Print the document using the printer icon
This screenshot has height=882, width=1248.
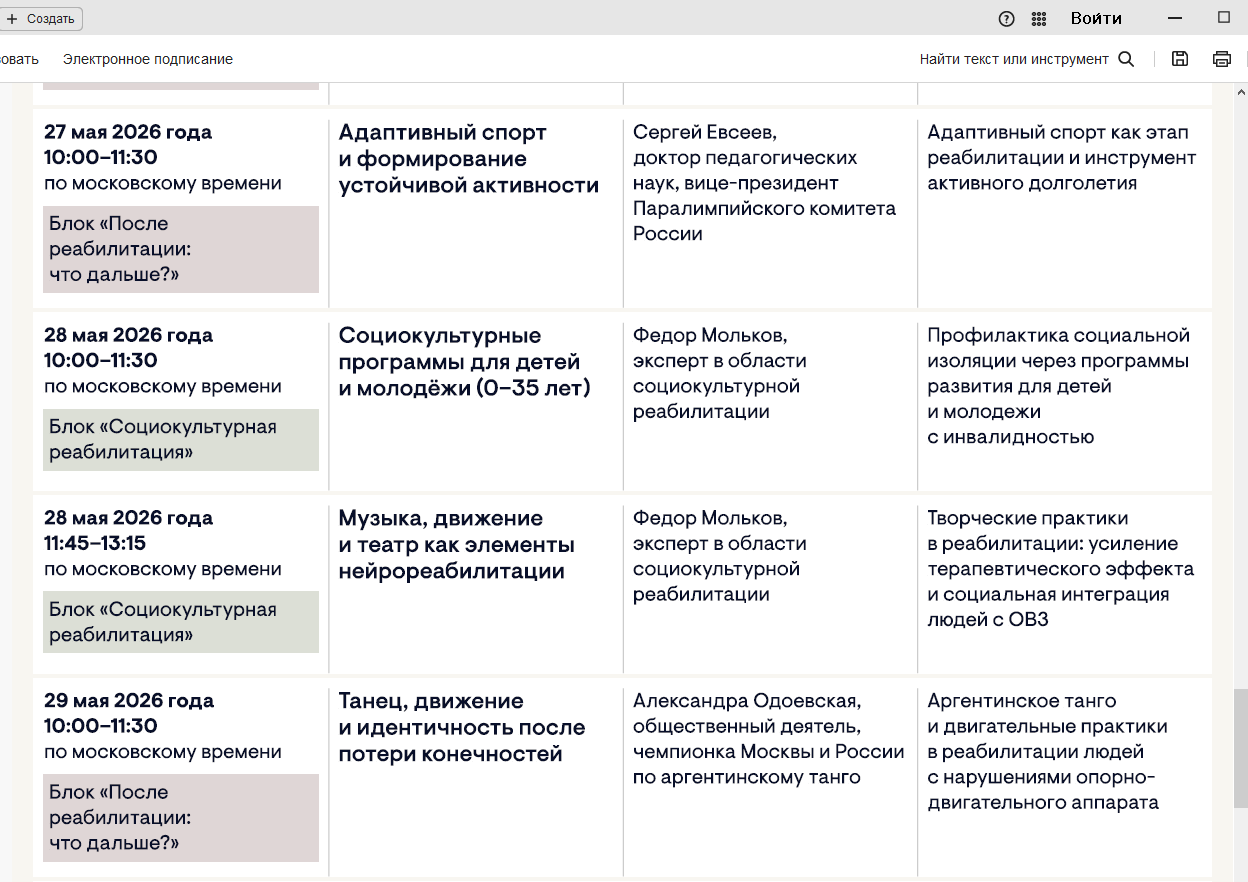pos(1221,59)
